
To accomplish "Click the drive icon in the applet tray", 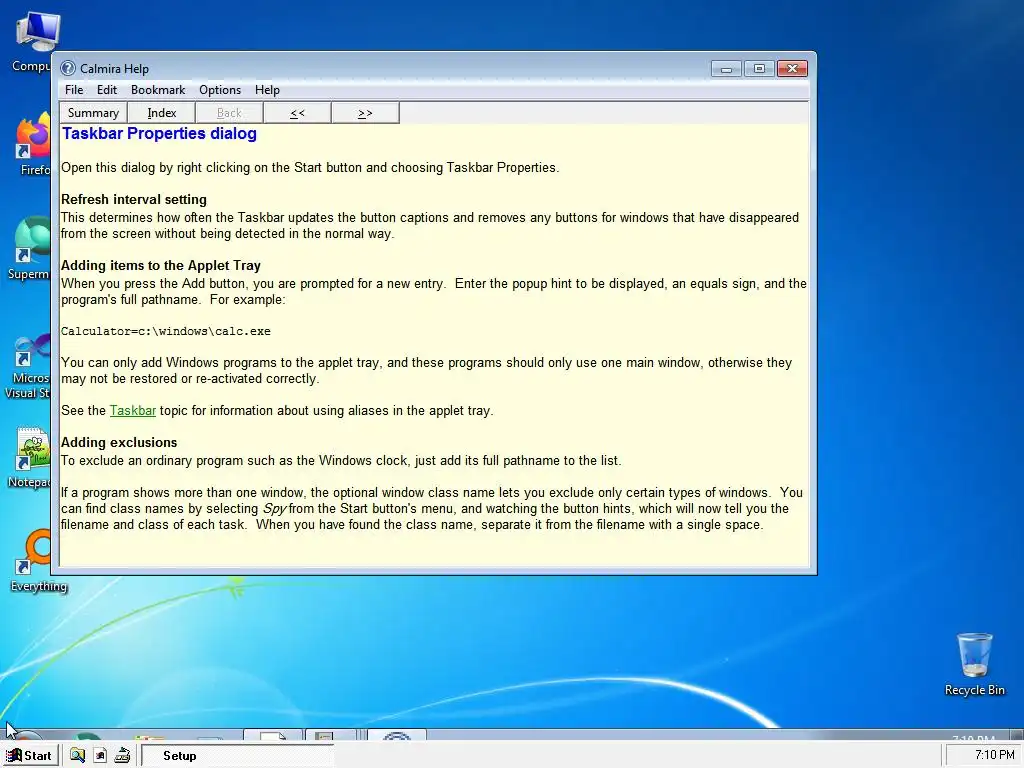I will click(122, 756).
